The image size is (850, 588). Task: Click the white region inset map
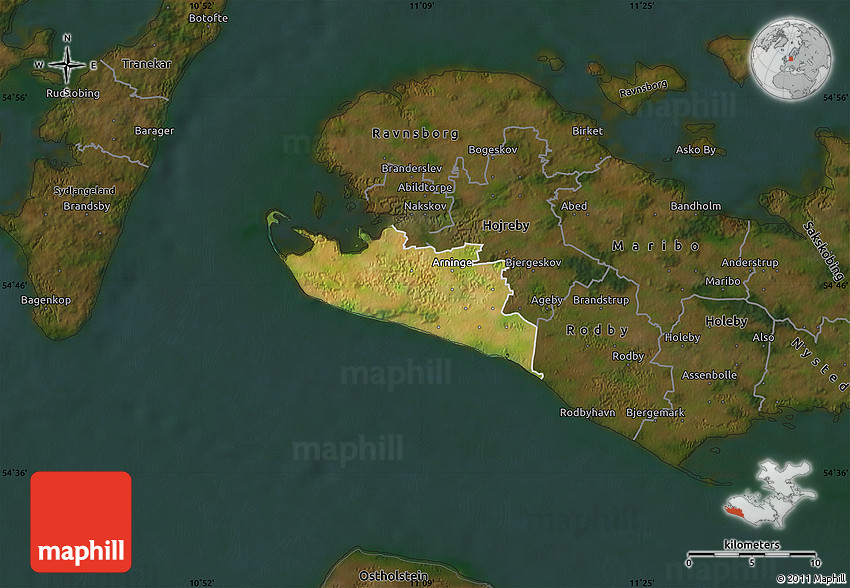(x=771, y=491)
